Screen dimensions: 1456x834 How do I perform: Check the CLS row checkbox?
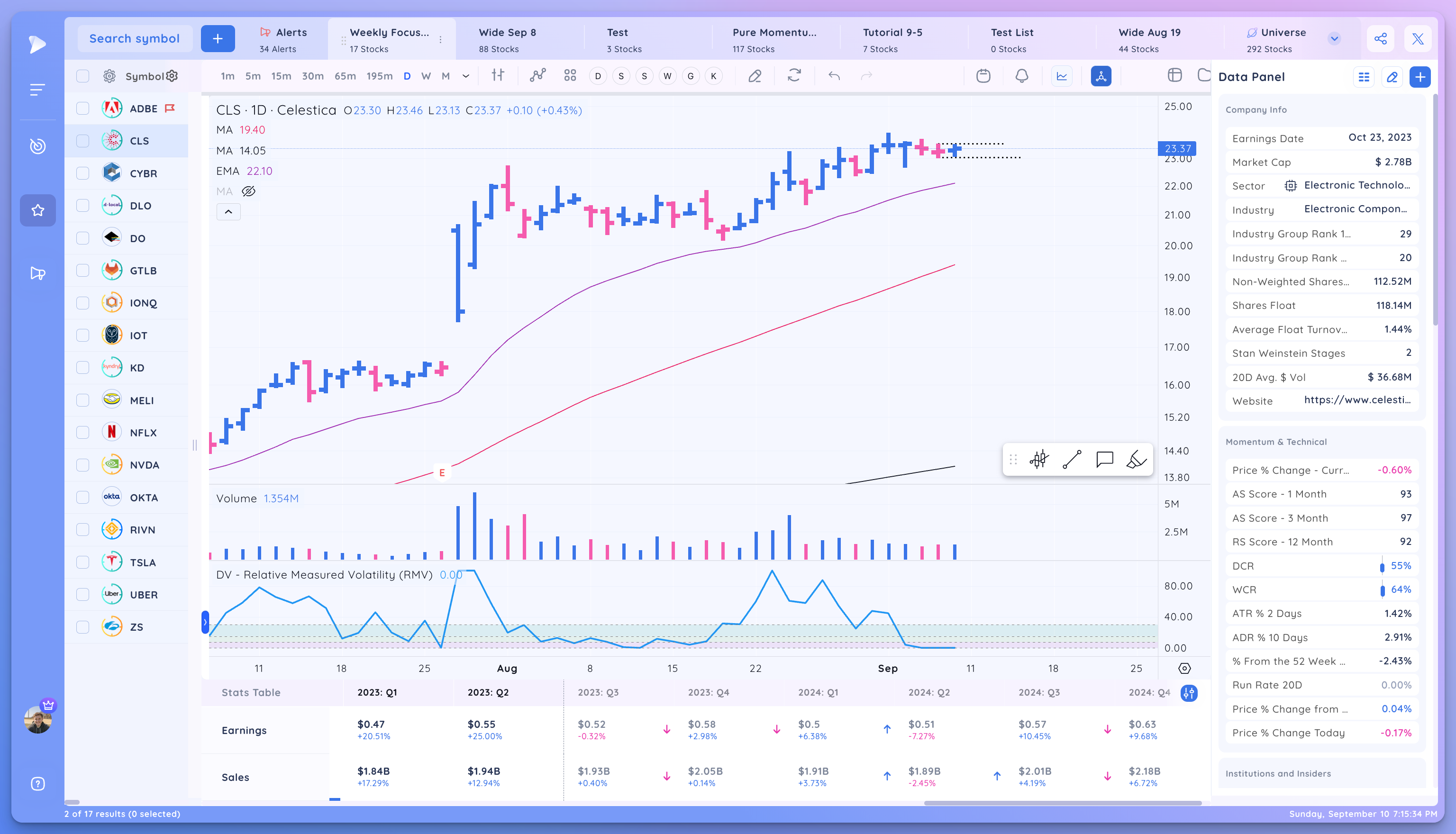click(82, 141)
